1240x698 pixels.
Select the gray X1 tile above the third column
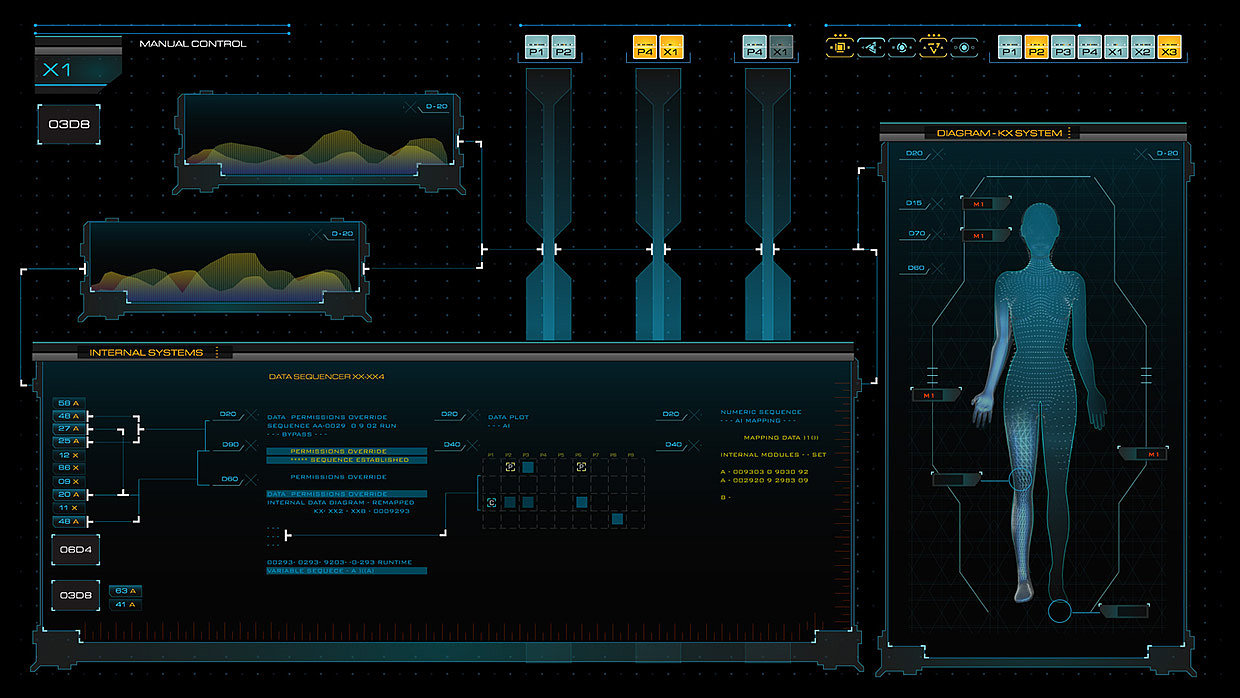tap(781, 47)
